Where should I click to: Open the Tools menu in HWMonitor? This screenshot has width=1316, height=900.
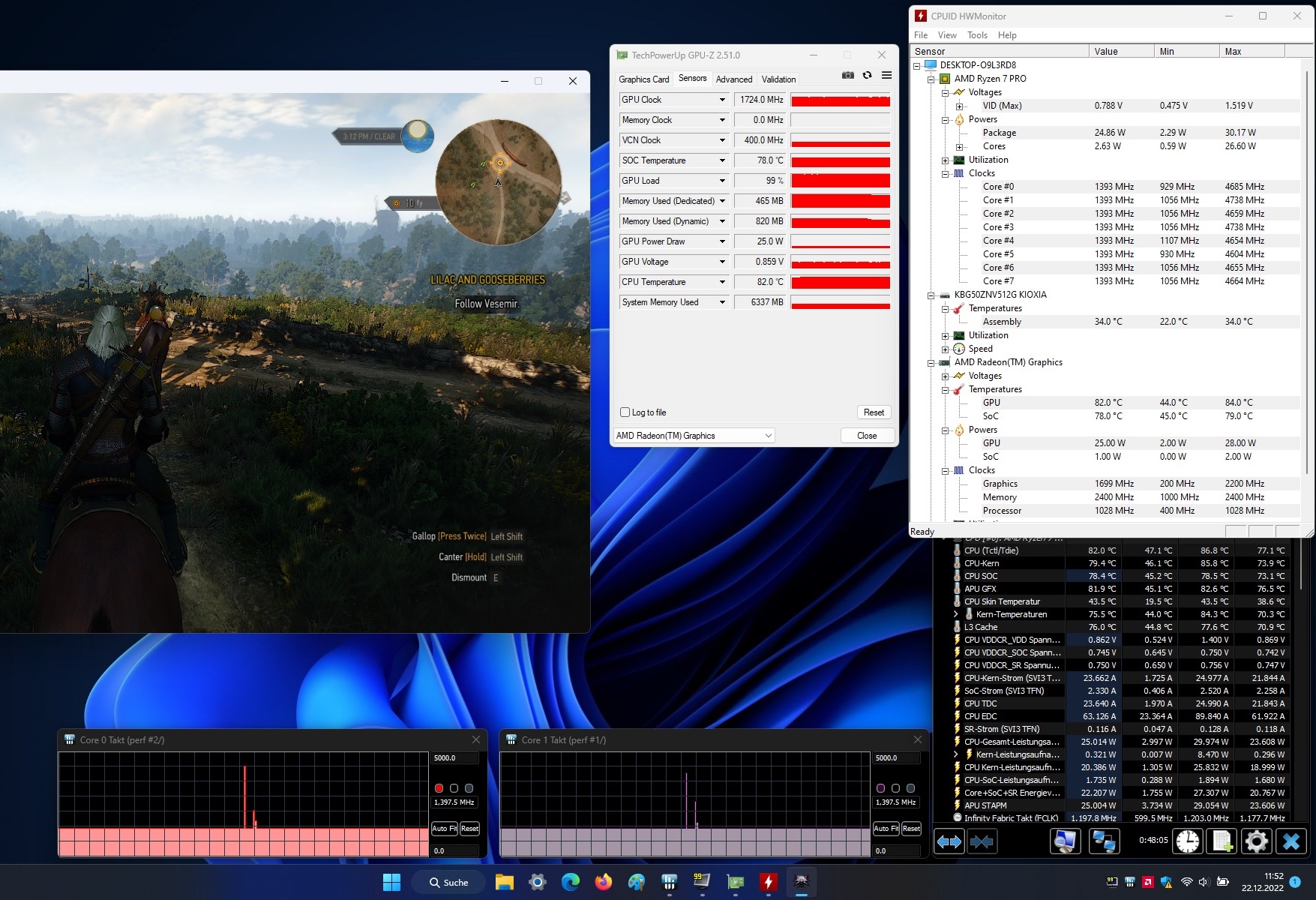[977, 35]
